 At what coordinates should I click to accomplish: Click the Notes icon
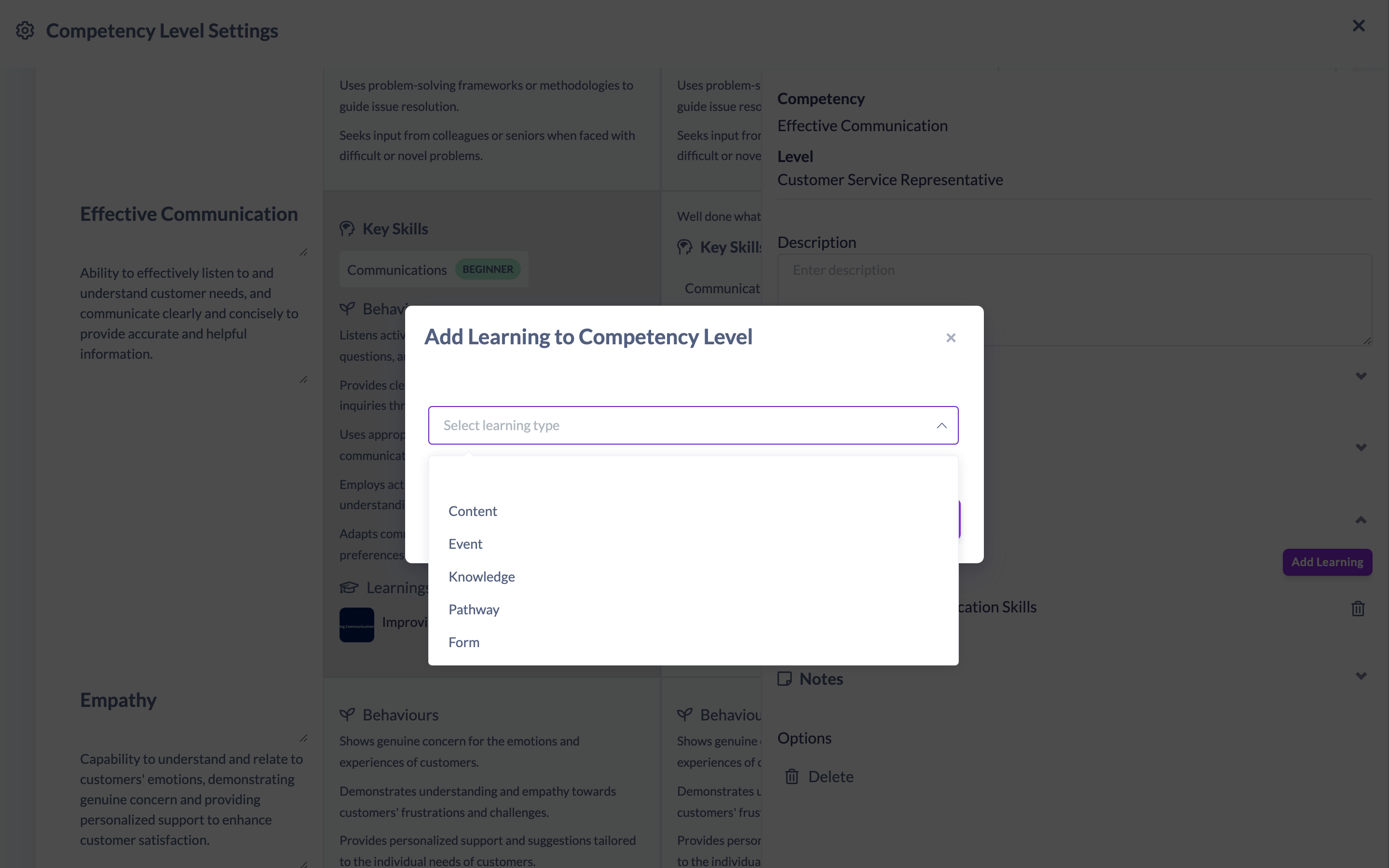point(785,678)
